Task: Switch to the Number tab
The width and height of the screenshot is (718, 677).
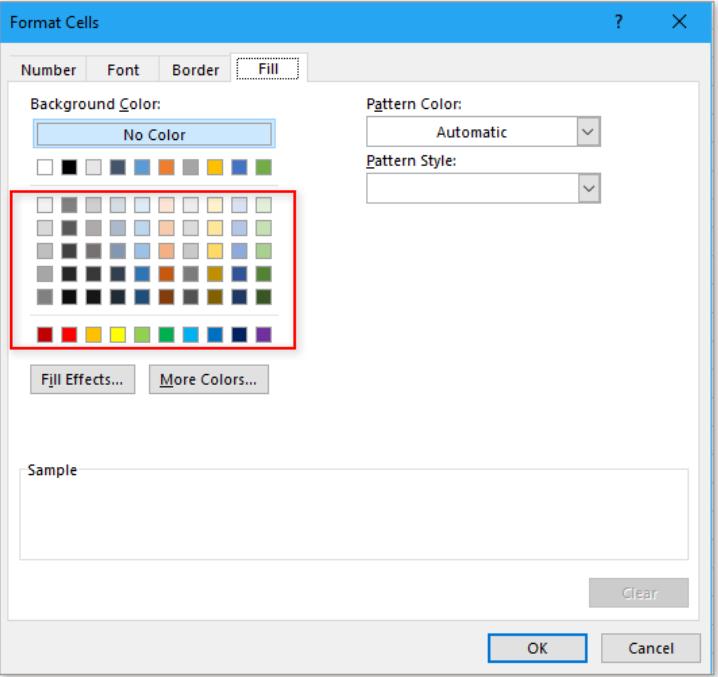Action: tap(48, 71)
